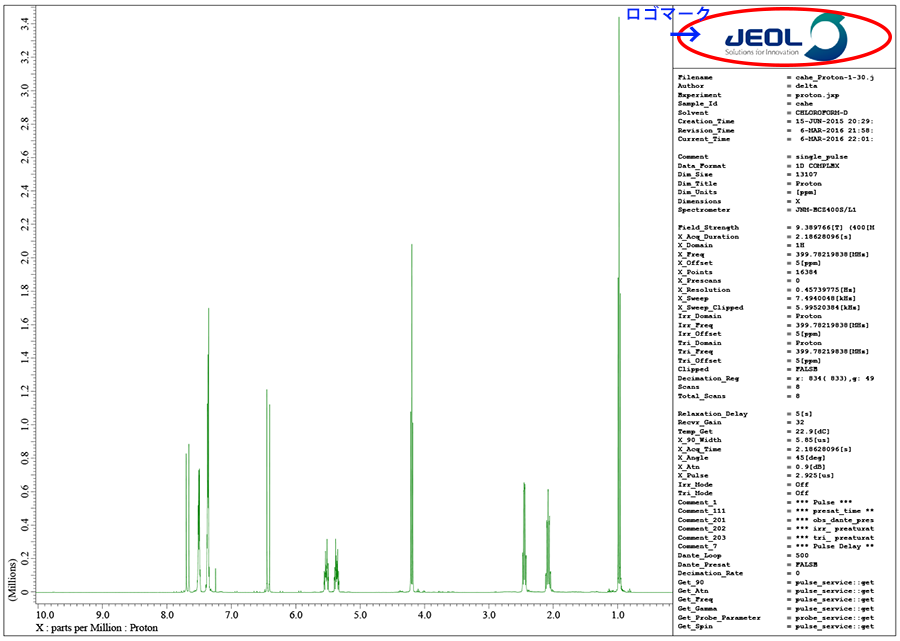Select the Field_Strength parameter value
The image size is (900, 641).
click(835, 228)
